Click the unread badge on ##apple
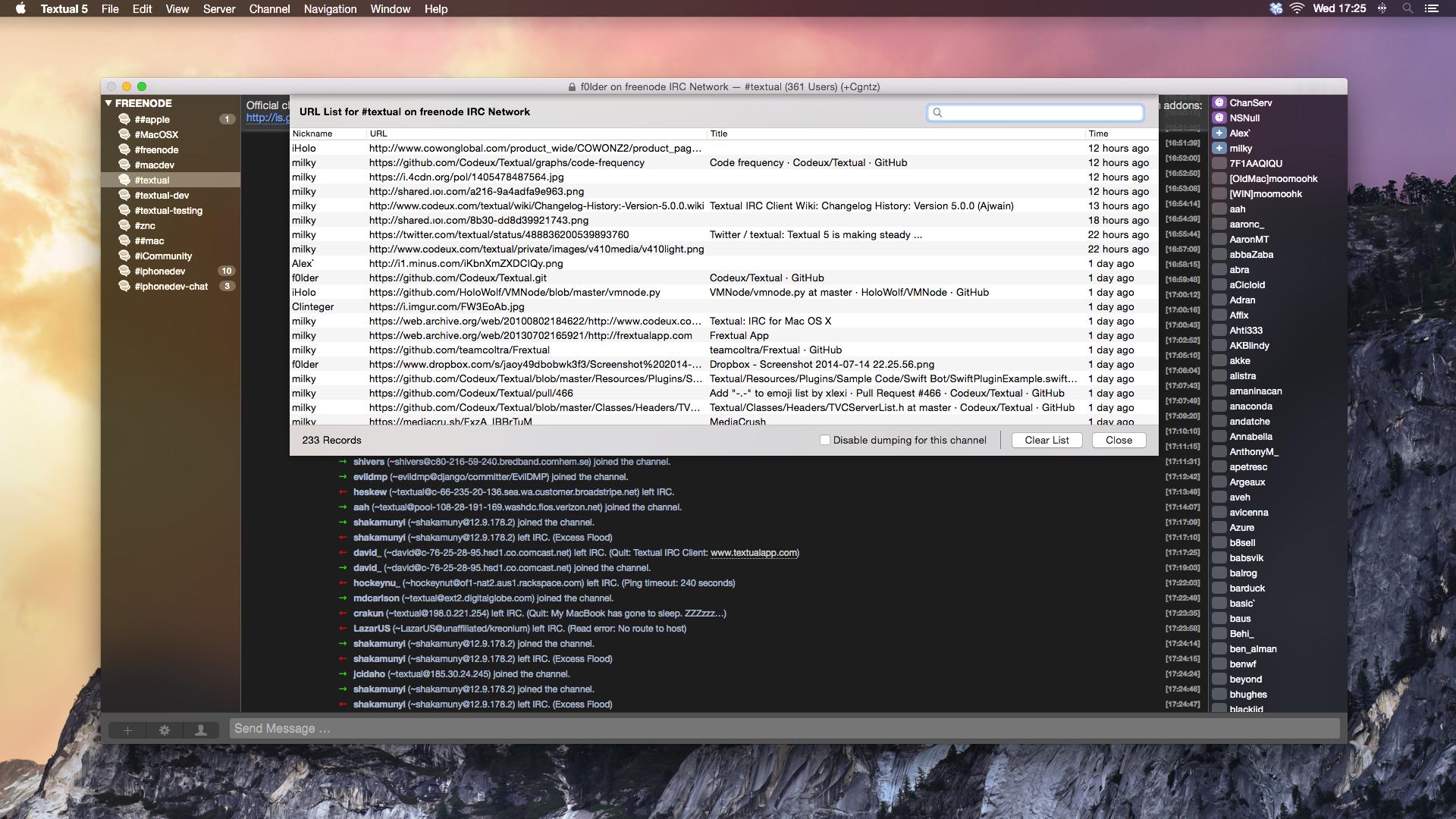 (x=227, y=119)
